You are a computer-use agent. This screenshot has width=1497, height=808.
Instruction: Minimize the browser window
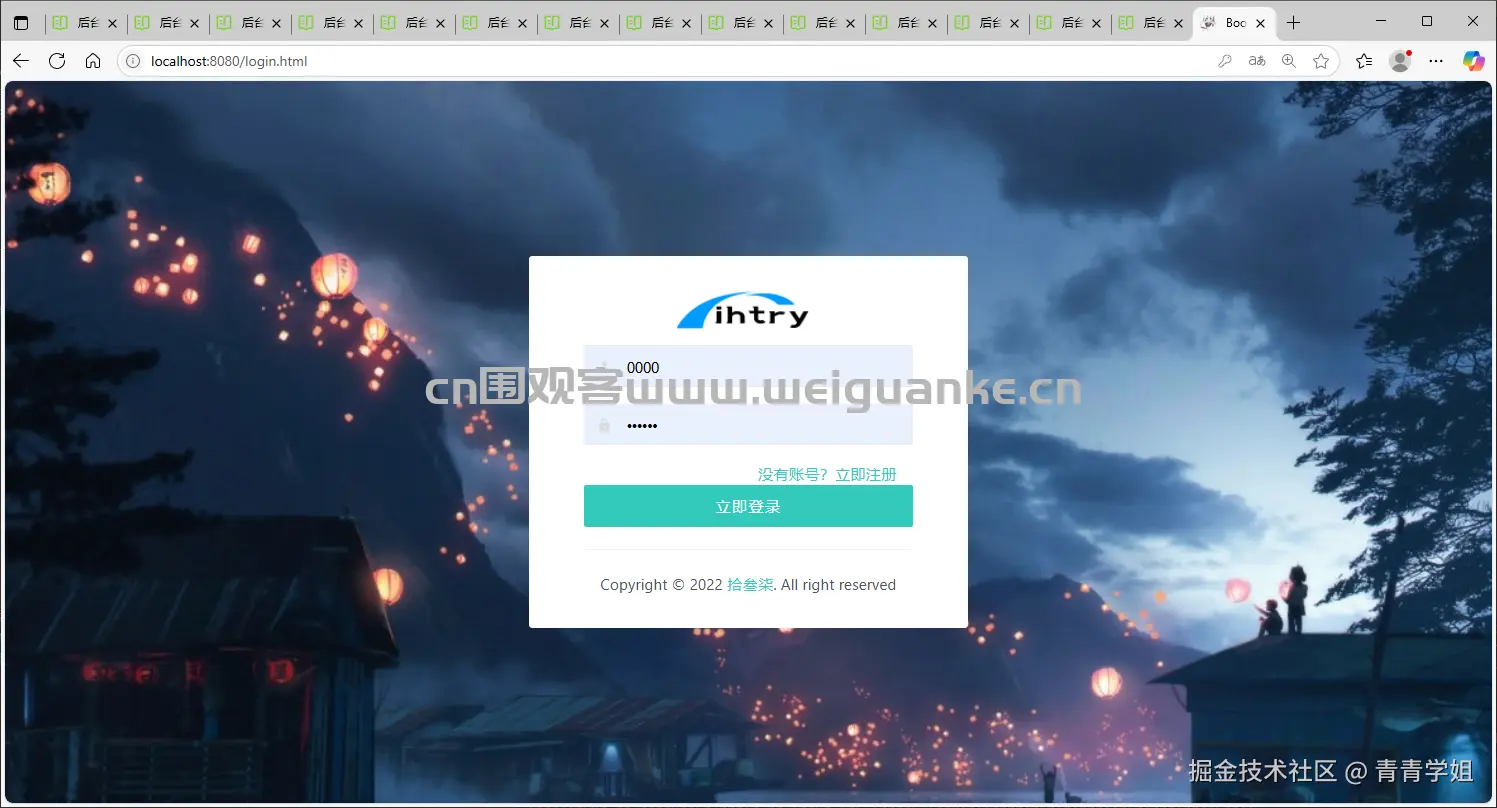coord(1381,22)
